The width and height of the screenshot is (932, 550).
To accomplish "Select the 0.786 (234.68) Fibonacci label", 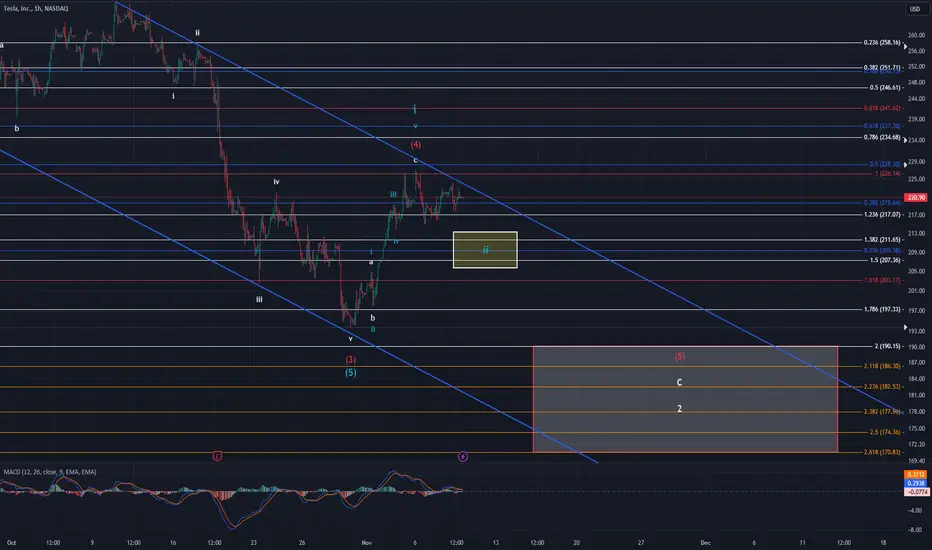I will (882, 137).
